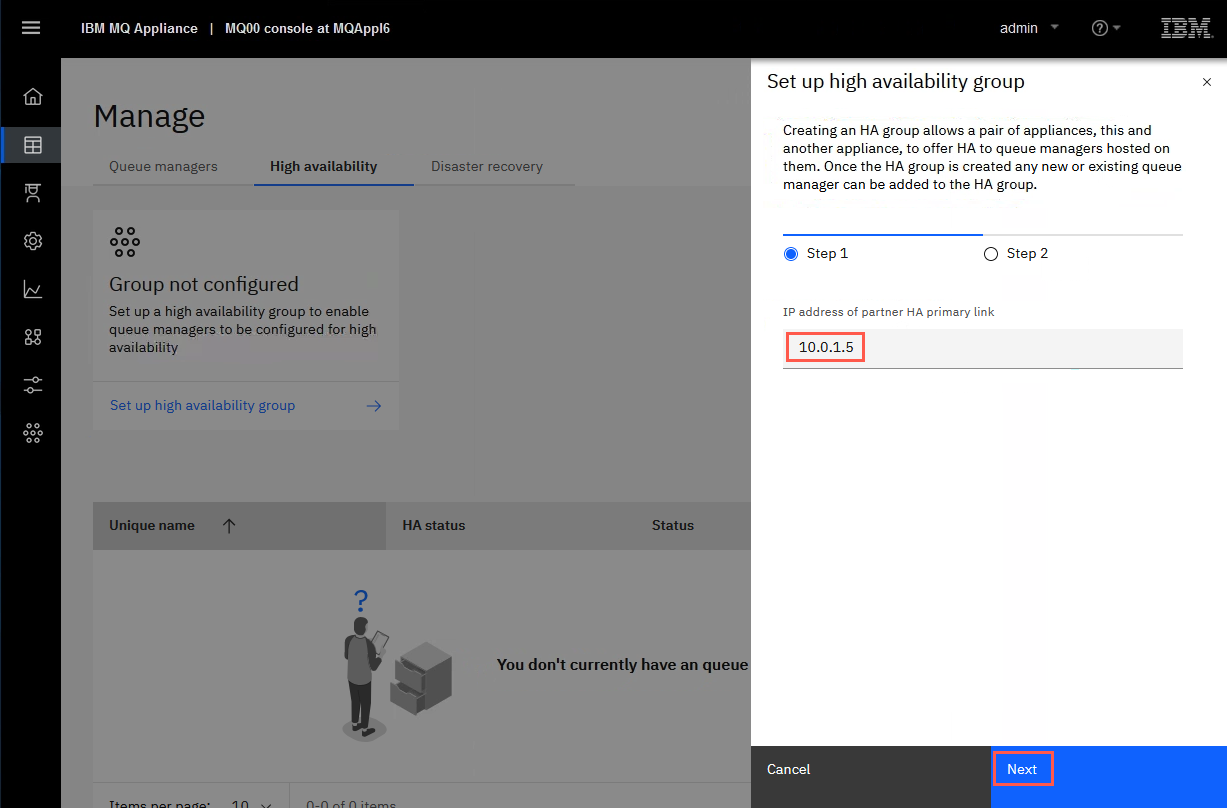The image size is (1227, 808).
Task: Switch to the High availability tab
Action: 324,166
